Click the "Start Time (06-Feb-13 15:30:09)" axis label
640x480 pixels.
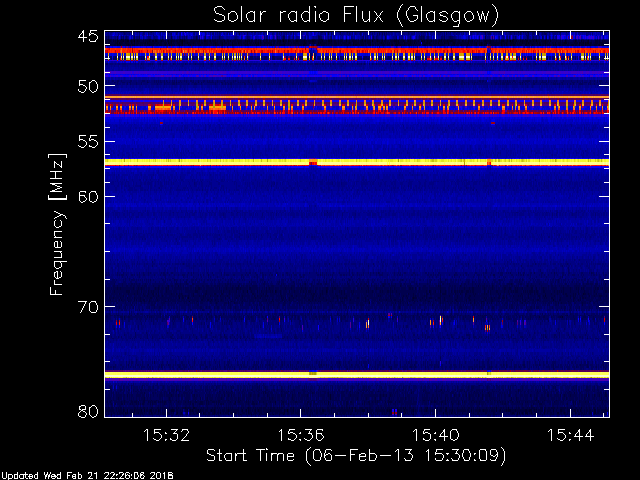[356, 456]
